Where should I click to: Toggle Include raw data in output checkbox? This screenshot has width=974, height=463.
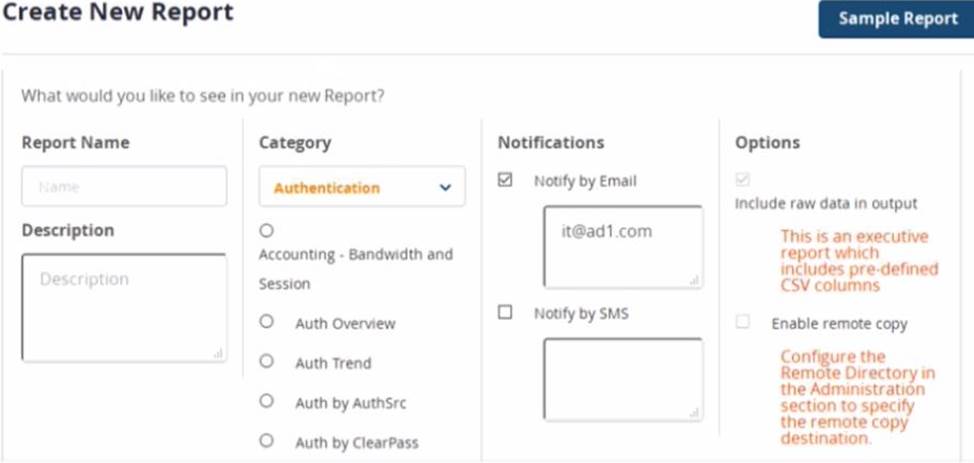pos(742,180)
